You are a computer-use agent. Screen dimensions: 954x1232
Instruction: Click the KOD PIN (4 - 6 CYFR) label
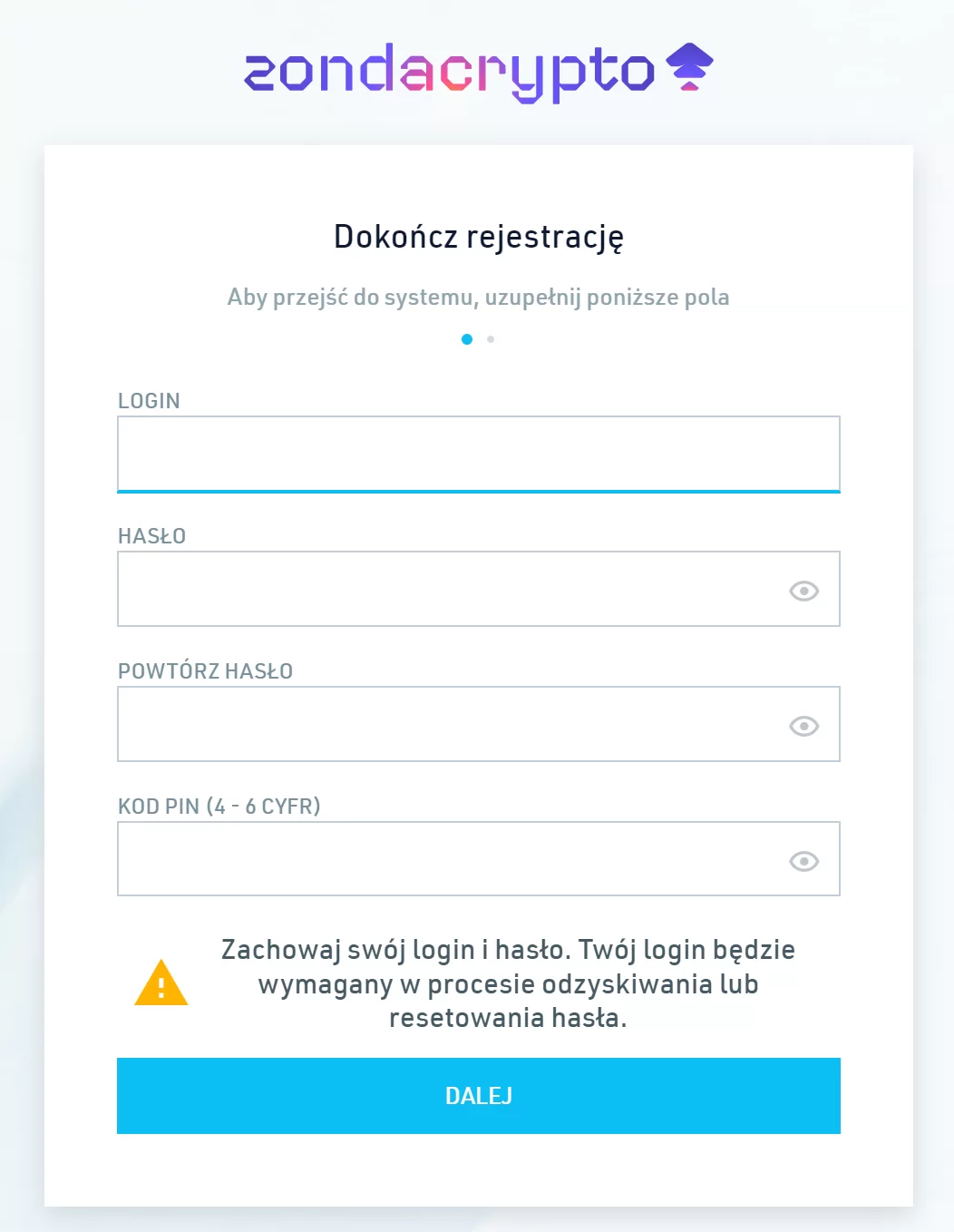(x=219, y=807)
